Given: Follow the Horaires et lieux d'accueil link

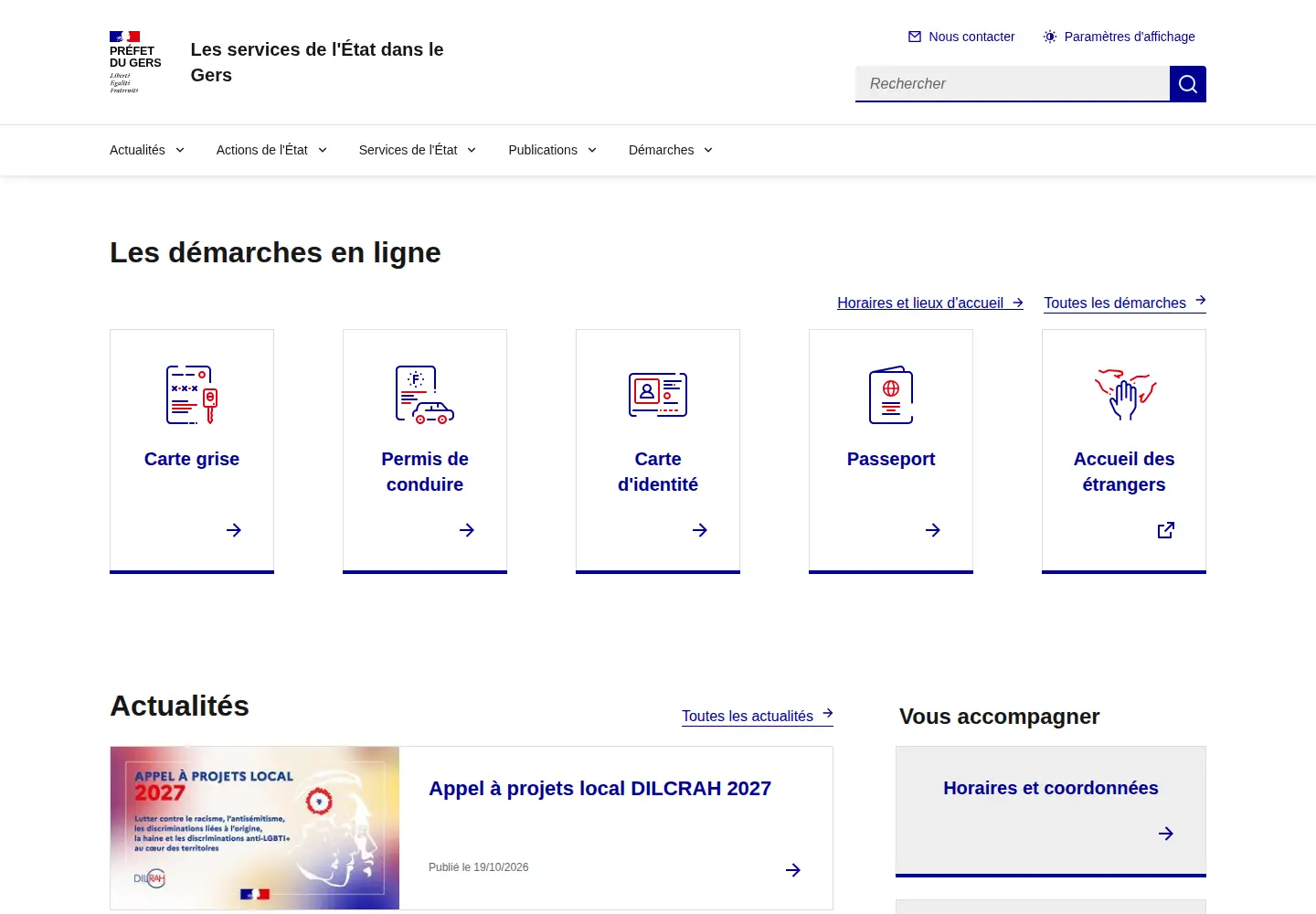Looking at the screenshot, I should point(930,303).
